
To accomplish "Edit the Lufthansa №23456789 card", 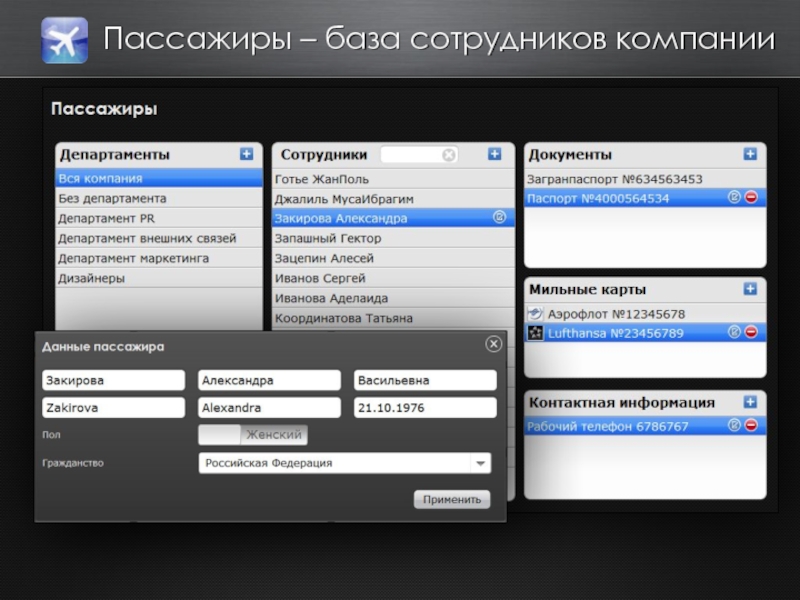I will [734, 332].
